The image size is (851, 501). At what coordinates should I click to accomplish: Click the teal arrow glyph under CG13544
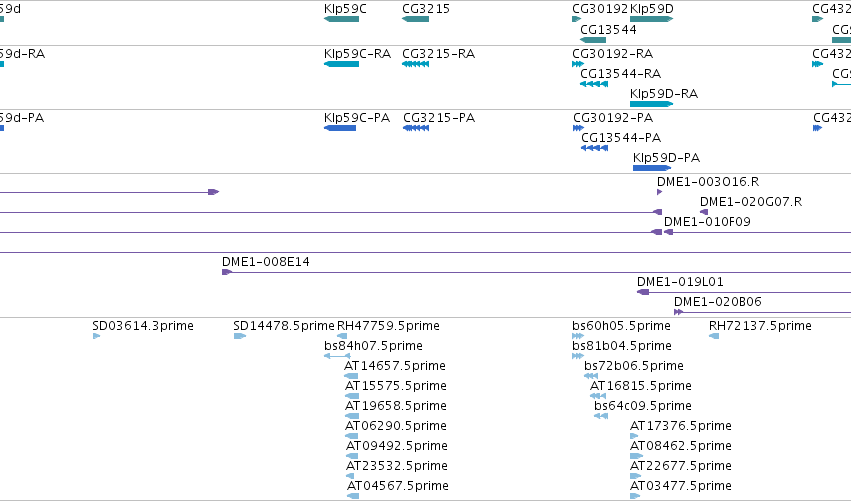click(593, 40)
